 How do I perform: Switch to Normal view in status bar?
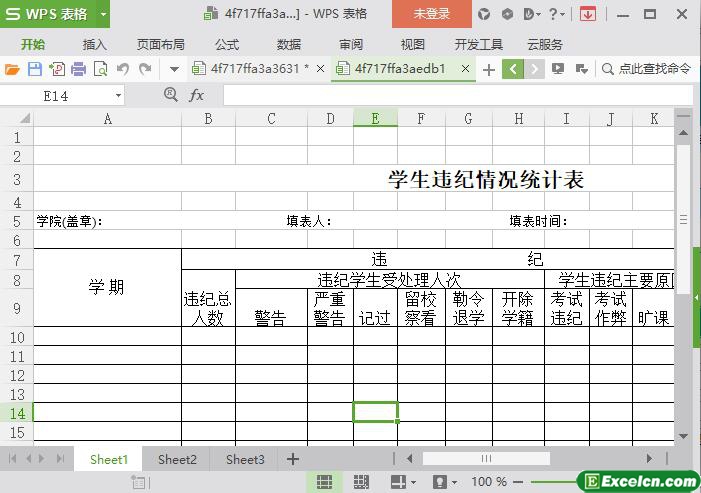[324, 482]
